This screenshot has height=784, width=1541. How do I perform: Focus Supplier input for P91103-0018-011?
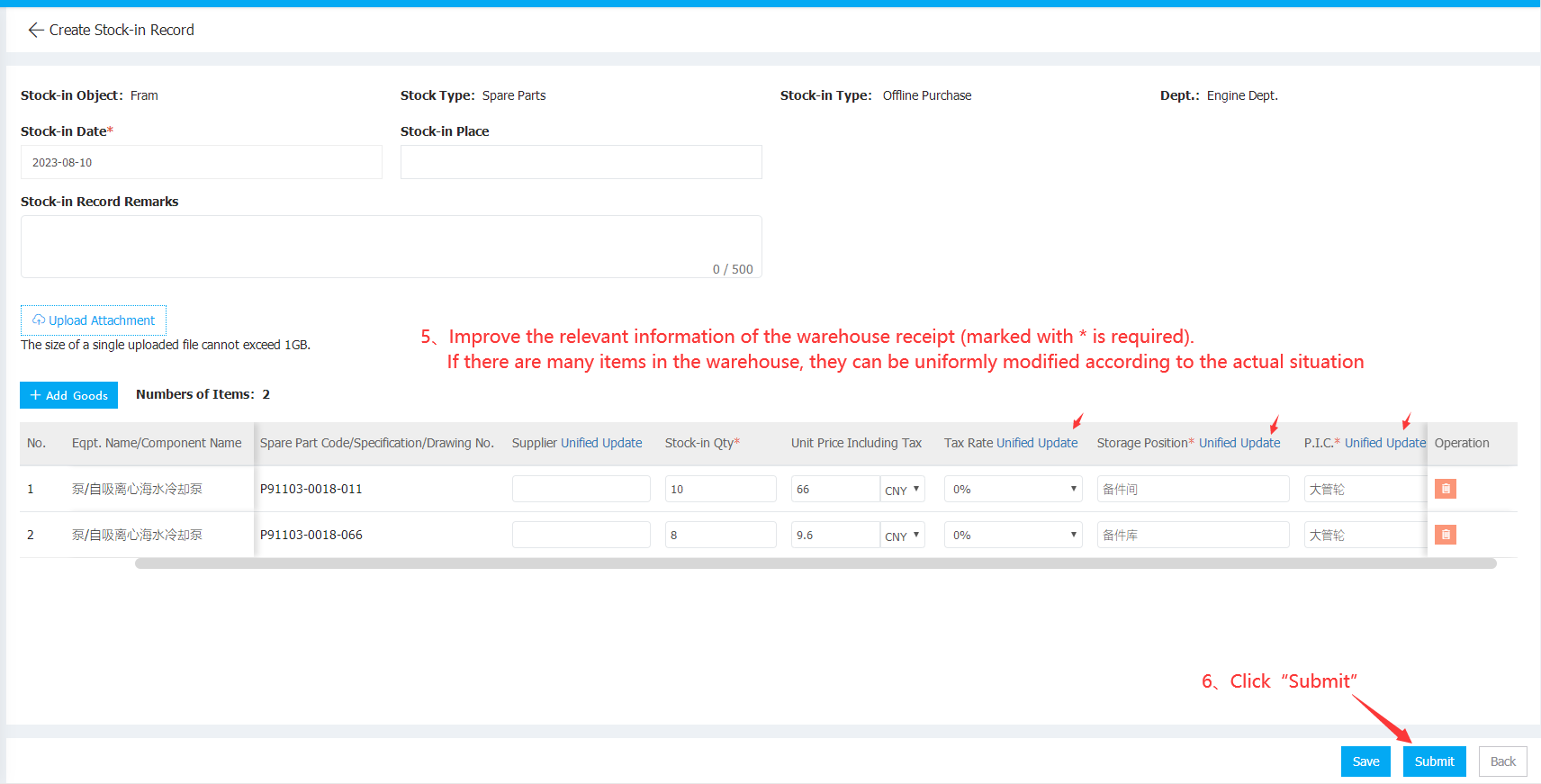point(581,489)
